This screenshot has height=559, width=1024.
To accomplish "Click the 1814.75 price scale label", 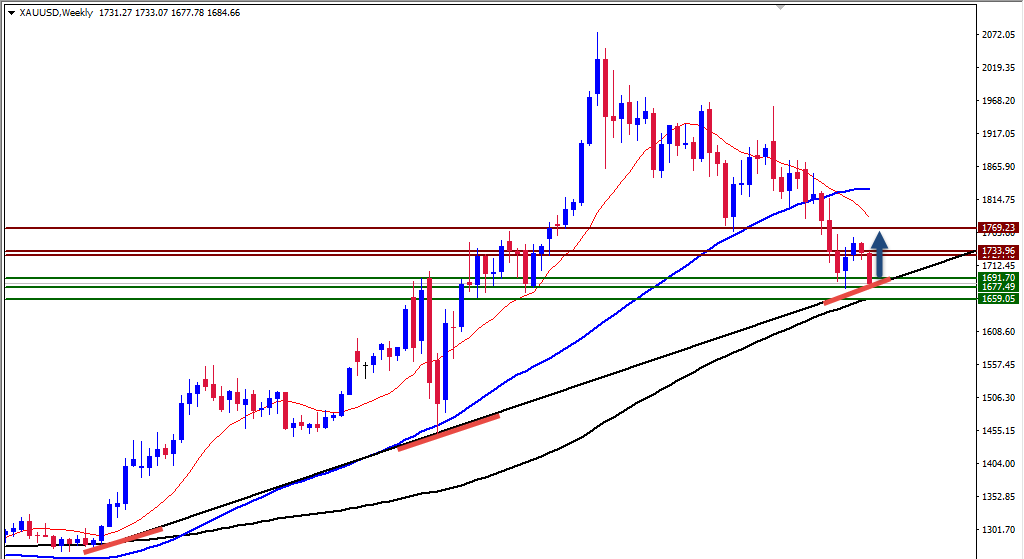I will coord(999,199).
